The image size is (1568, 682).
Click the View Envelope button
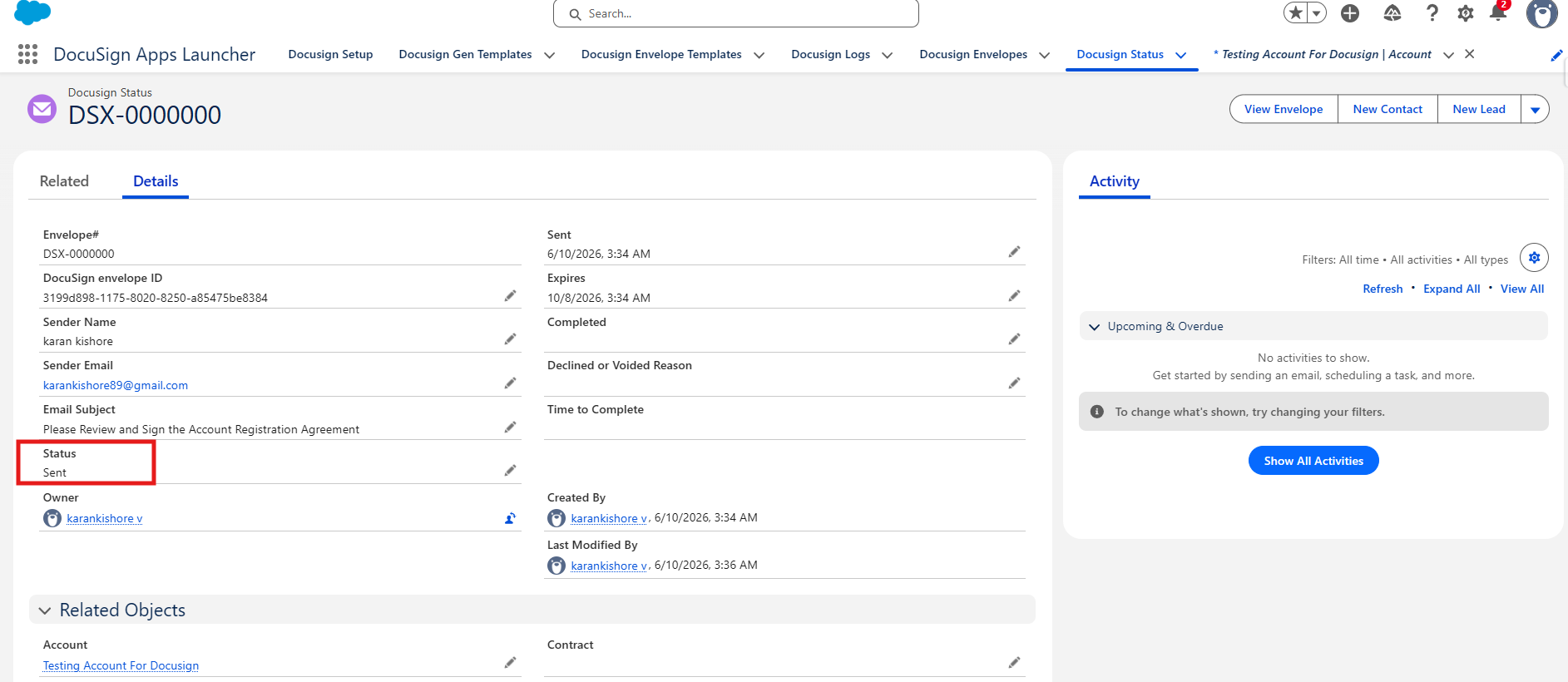pos(1284,109)
